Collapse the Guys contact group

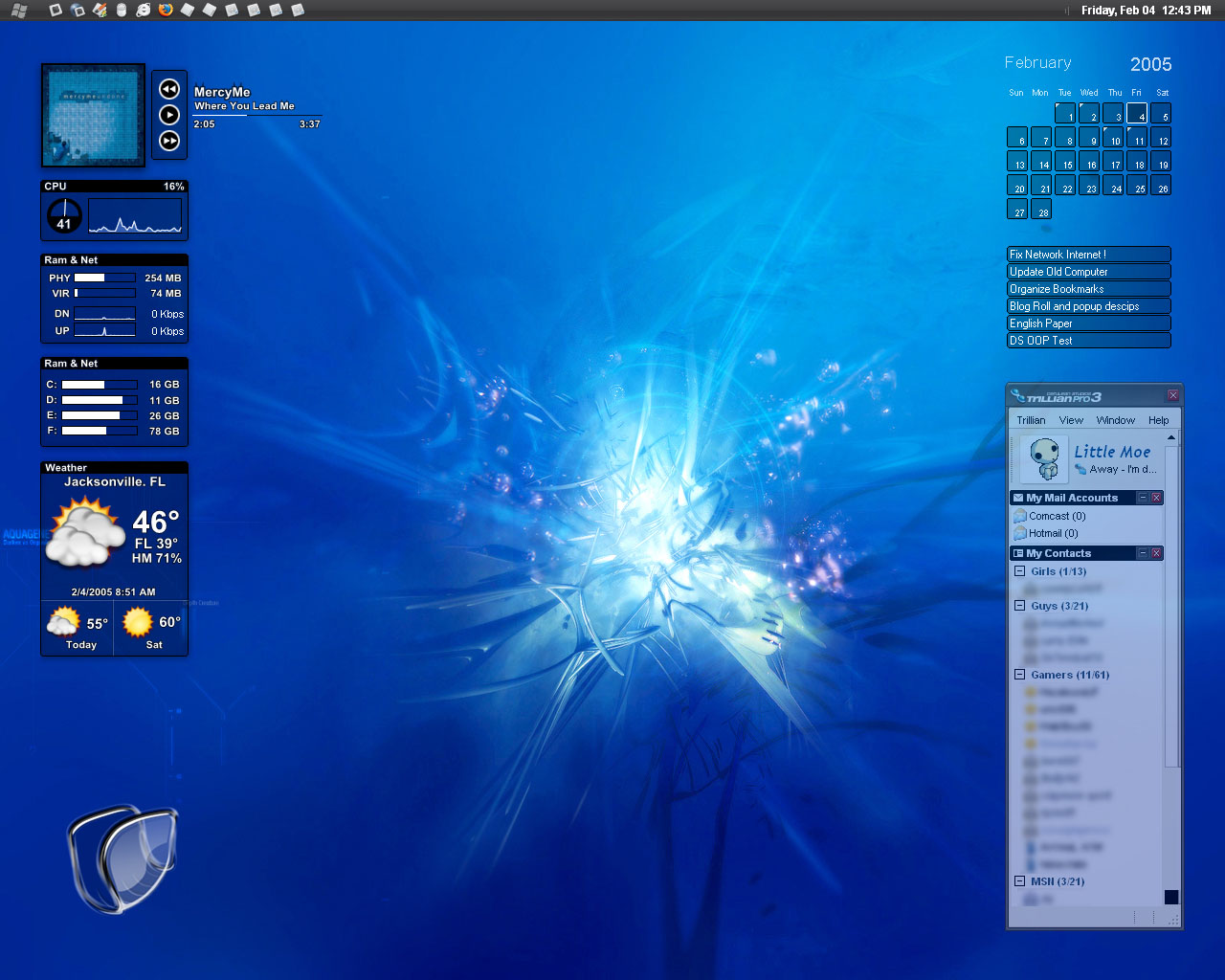click(1019, 606)
